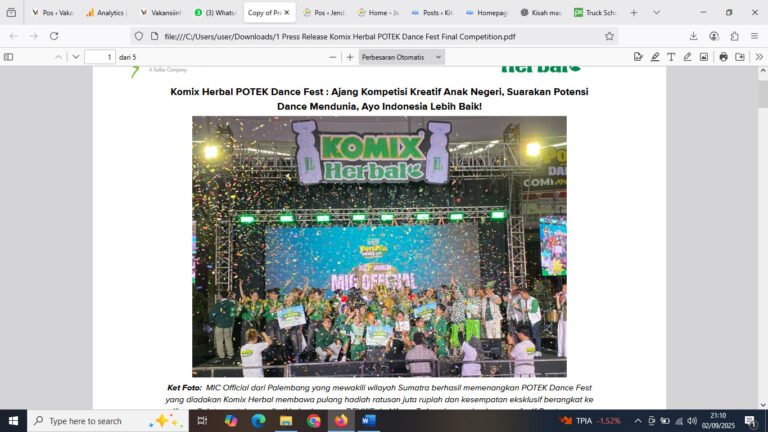Print the PDF document
Viewport: 768px width, 432px height.
click(x=723, y=57)
